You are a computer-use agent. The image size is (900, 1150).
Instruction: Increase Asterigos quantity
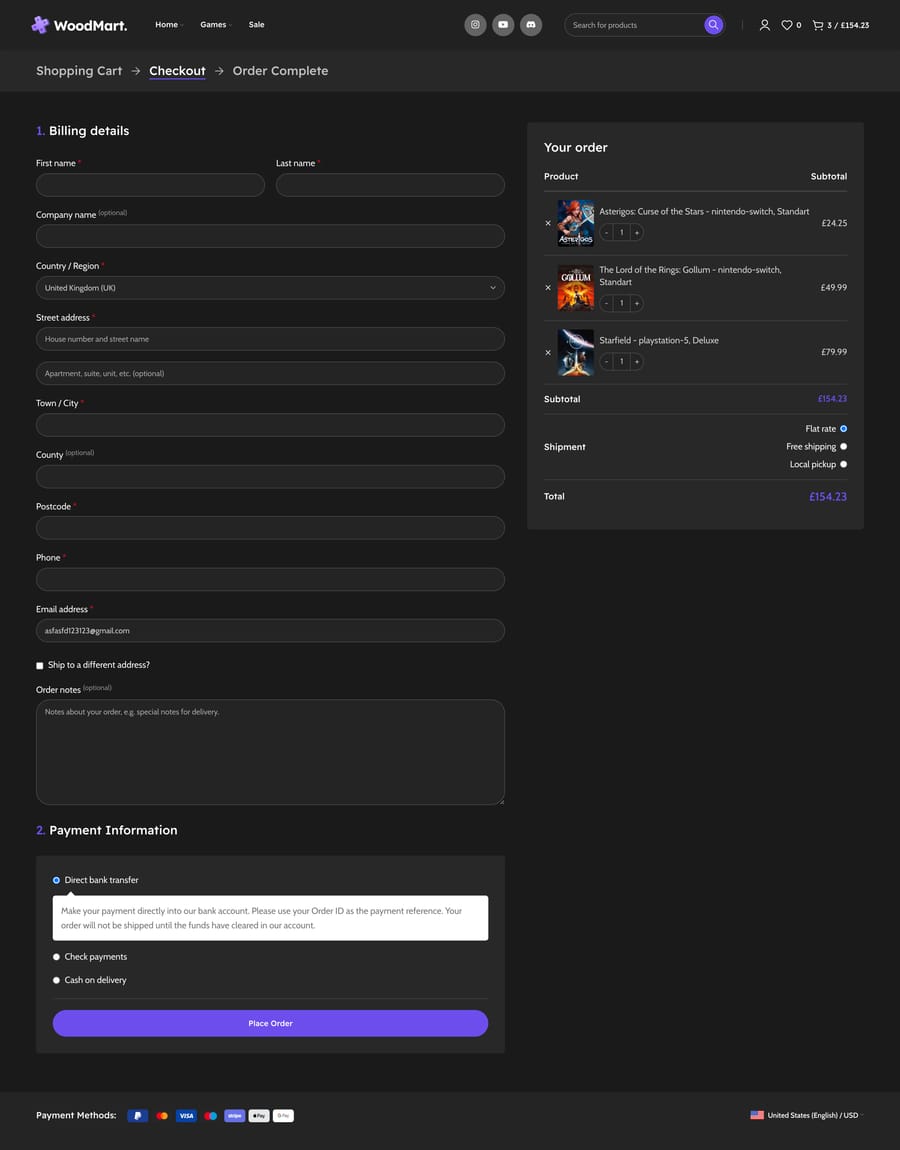[637, 232]
